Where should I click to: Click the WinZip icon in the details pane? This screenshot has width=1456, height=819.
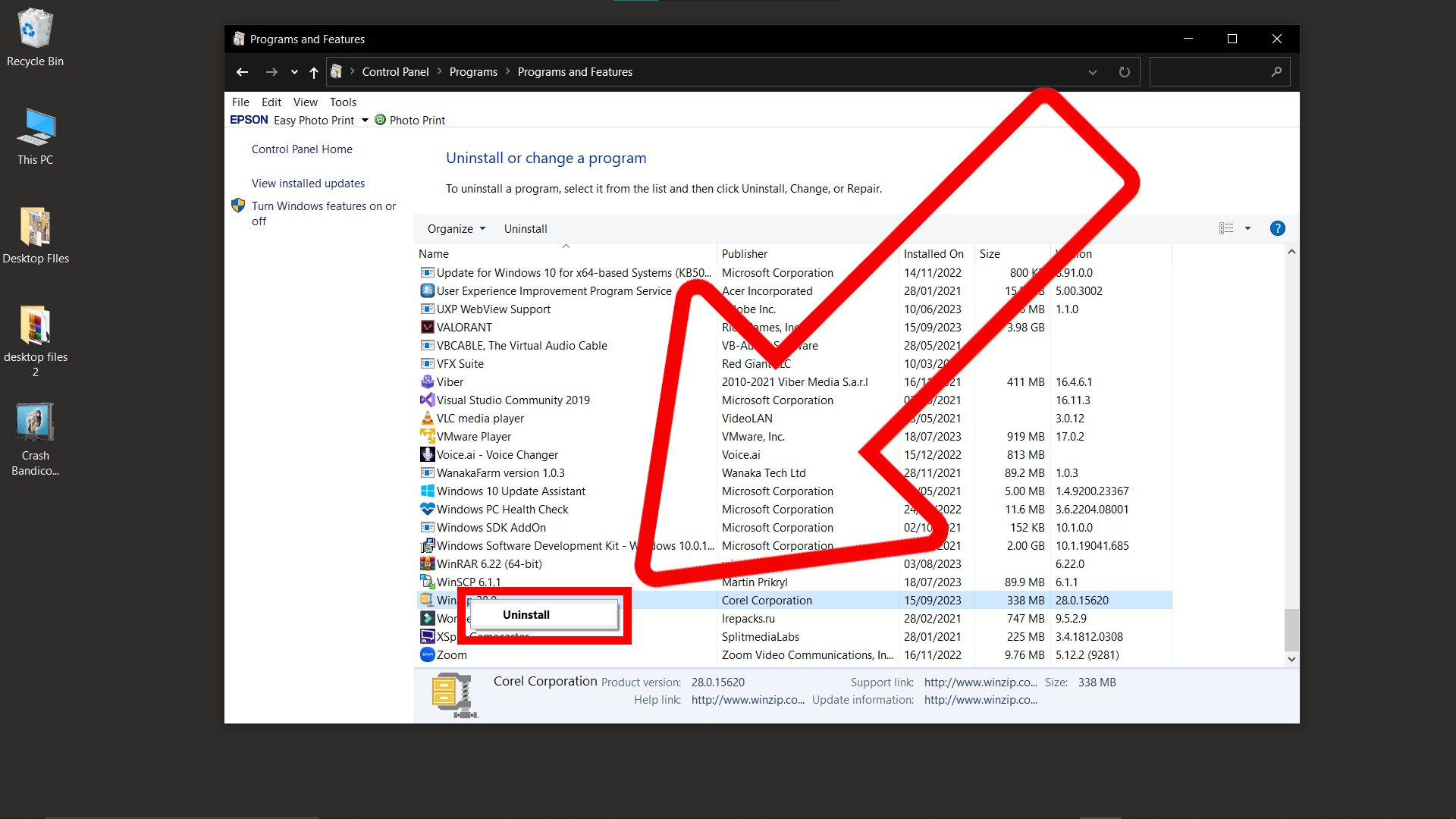(452, 695)
